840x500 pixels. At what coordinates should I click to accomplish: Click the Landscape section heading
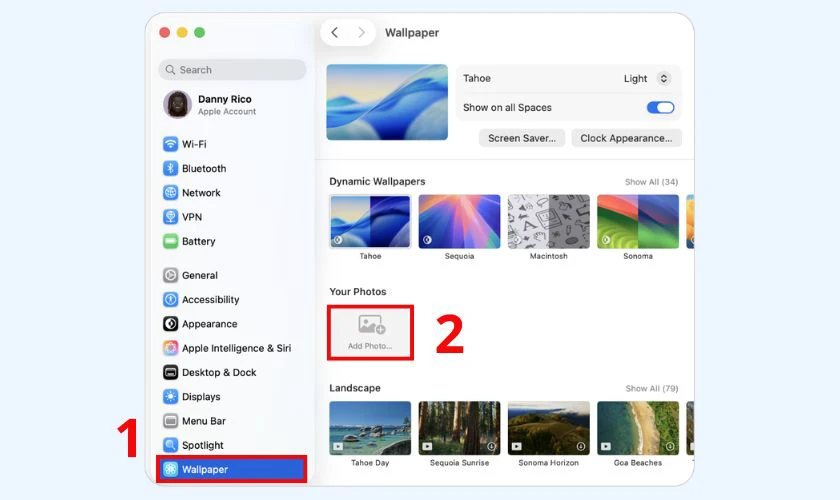pos(355,388)
